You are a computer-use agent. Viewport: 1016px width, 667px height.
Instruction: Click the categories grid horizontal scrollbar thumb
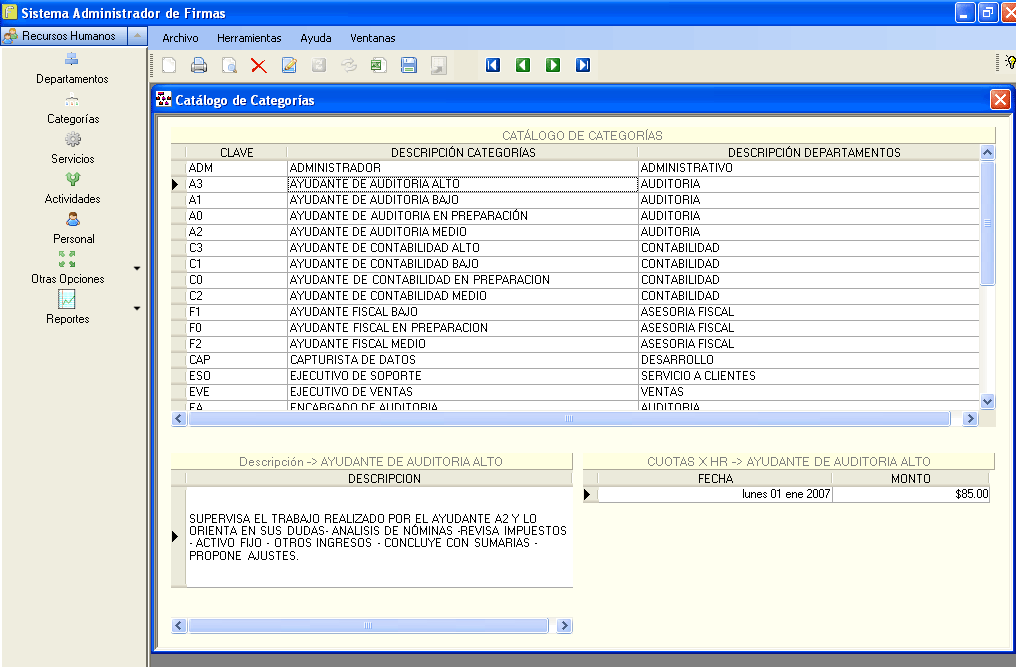point(569,419)
